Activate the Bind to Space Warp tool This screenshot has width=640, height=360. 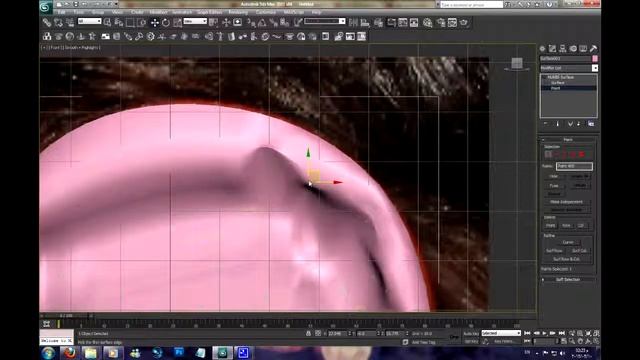point(70,22)
